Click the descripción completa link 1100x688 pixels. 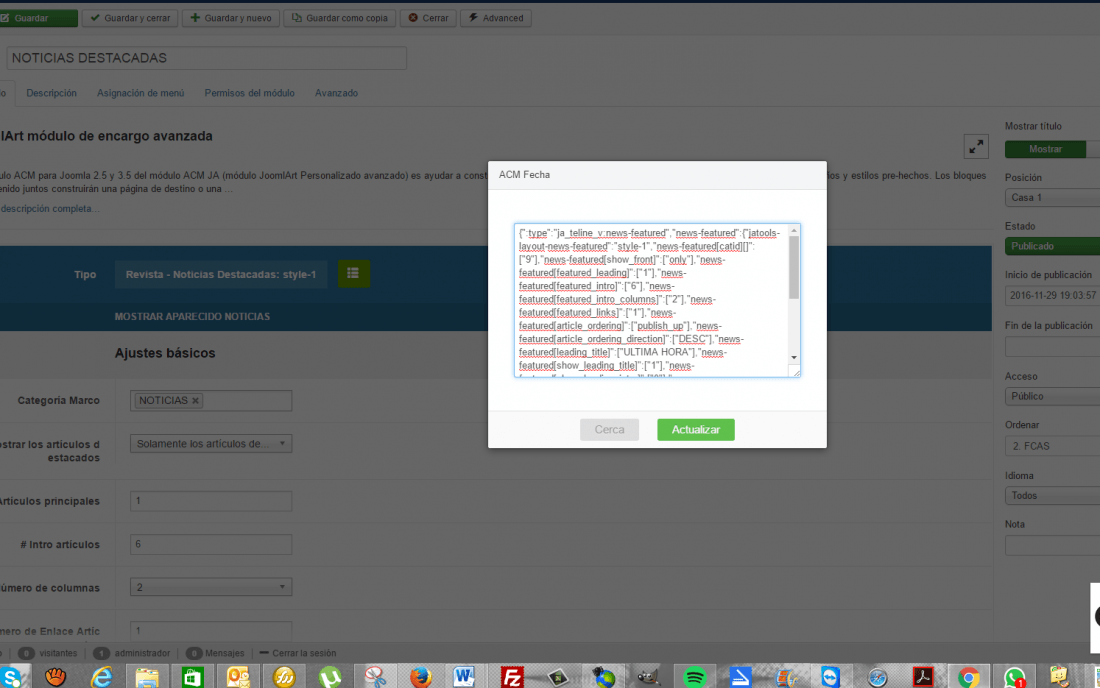[49, 208]
